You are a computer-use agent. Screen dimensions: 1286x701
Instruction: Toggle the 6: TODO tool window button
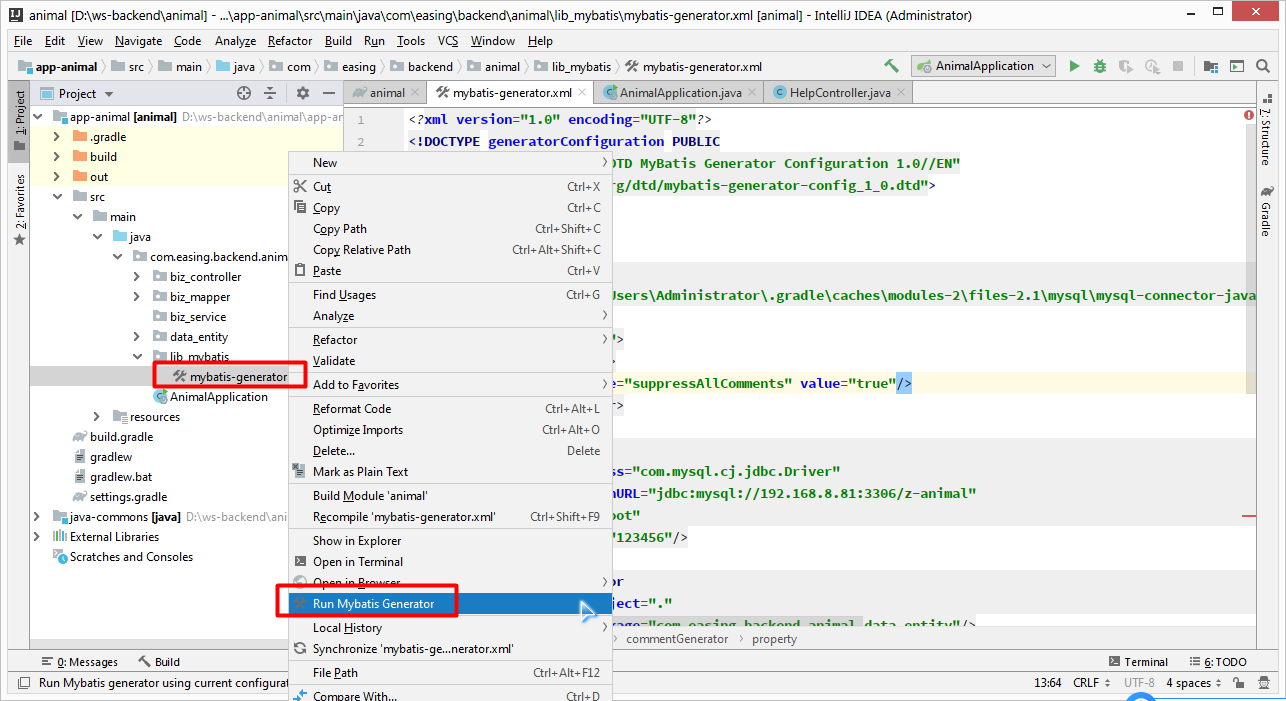click(x=1216, y=662)
